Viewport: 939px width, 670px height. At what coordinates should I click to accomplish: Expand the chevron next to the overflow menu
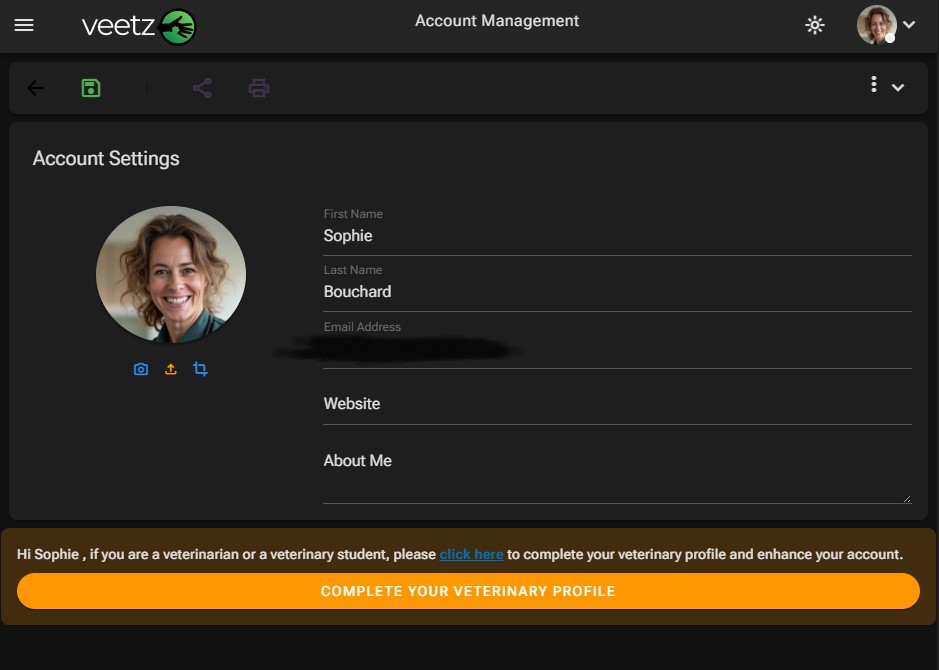897,88
